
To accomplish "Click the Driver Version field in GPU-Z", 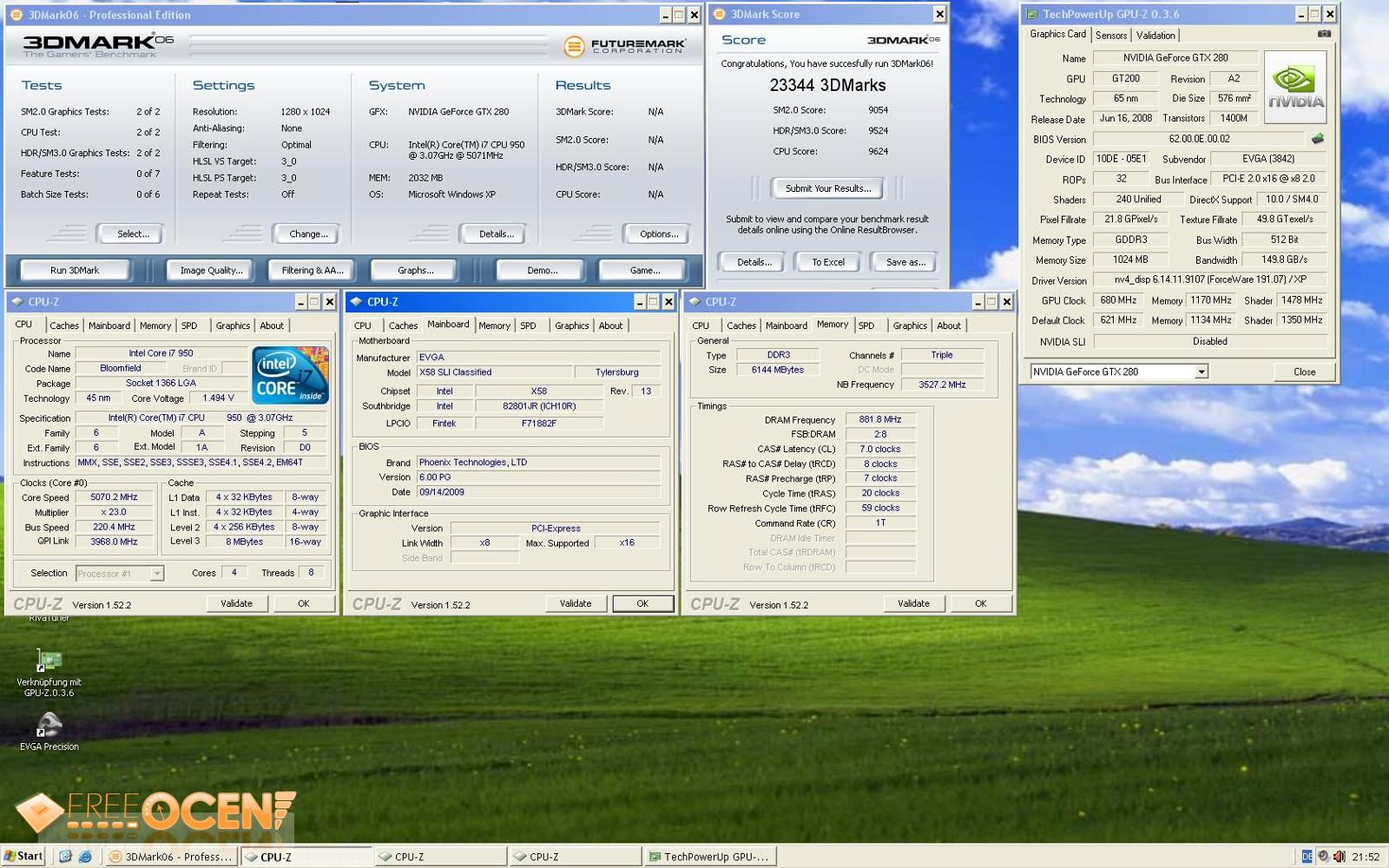I will tap(1210, 279).
